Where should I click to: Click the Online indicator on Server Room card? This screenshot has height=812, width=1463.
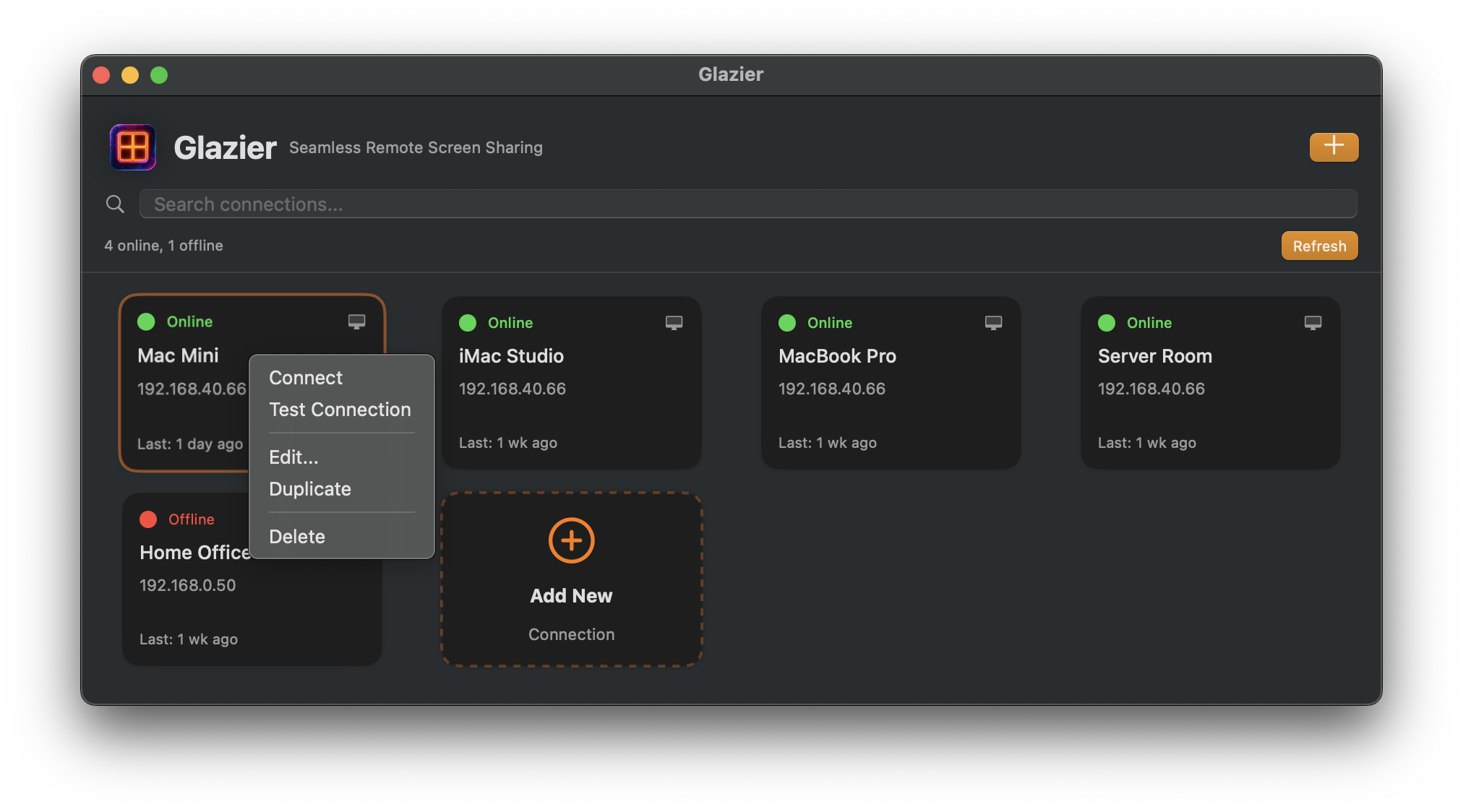tap(1106, 323)
